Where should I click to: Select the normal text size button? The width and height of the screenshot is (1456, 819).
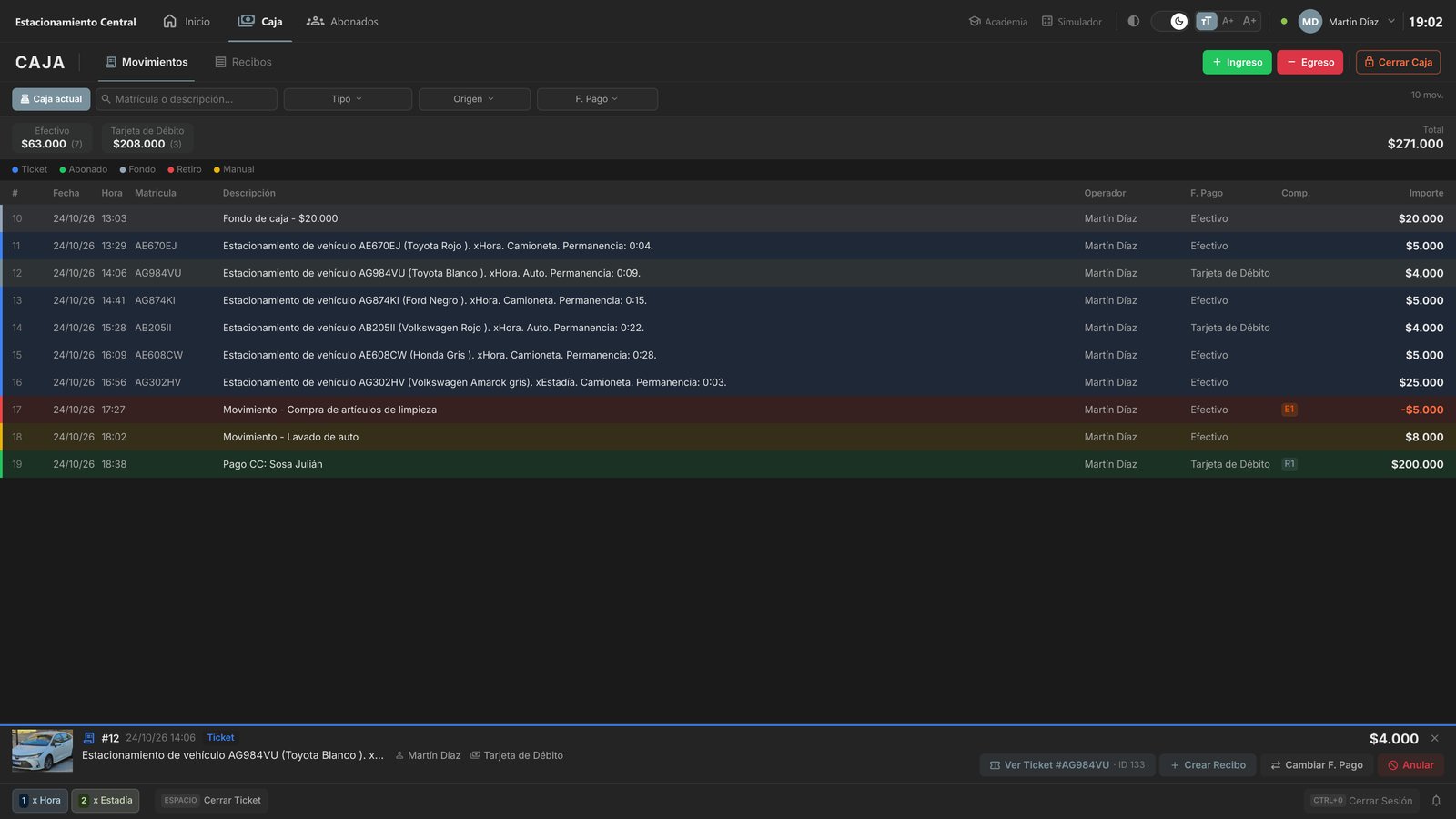[x=1206, y=21]
